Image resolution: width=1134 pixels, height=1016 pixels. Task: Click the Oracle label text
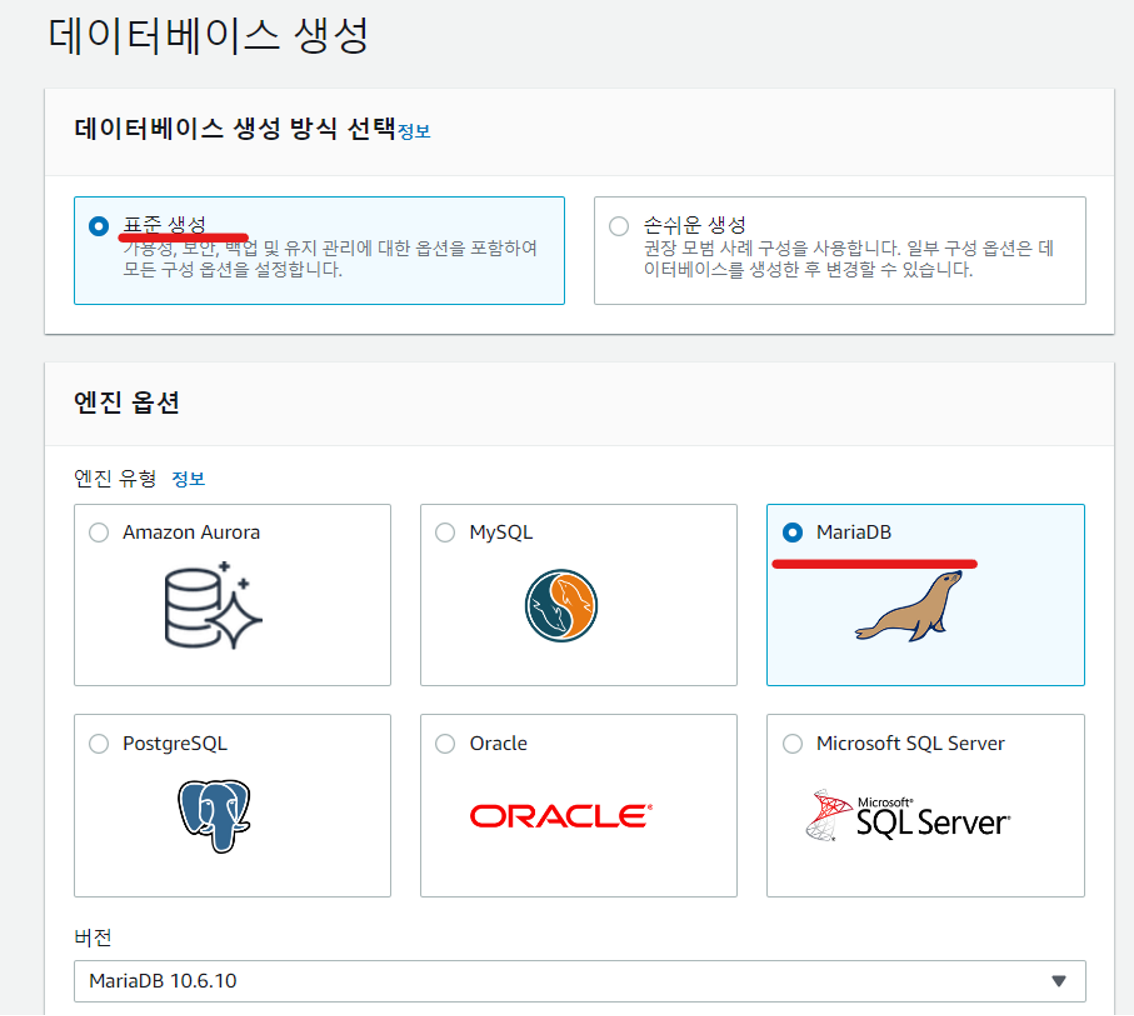coord(498,743)
